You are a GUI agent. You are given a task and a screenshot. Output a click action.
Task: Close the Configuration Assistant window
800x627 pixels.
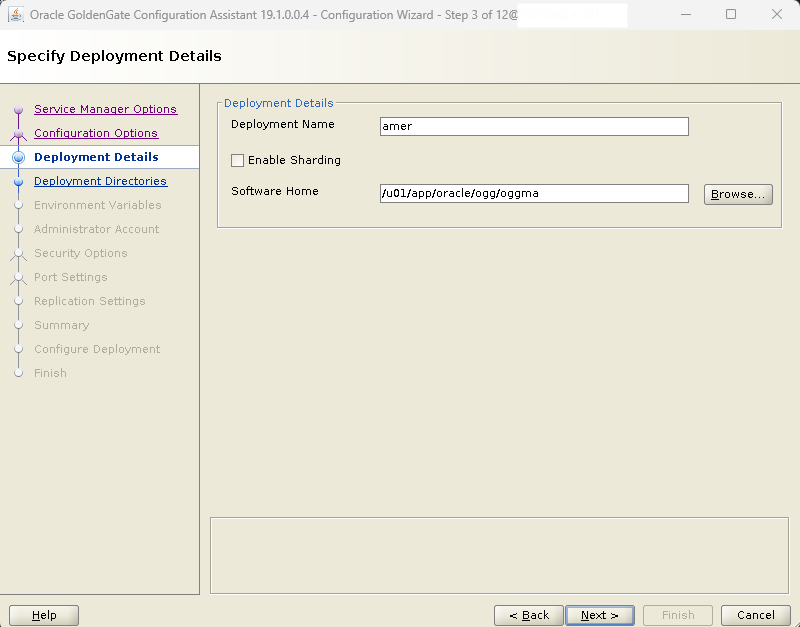777,14
